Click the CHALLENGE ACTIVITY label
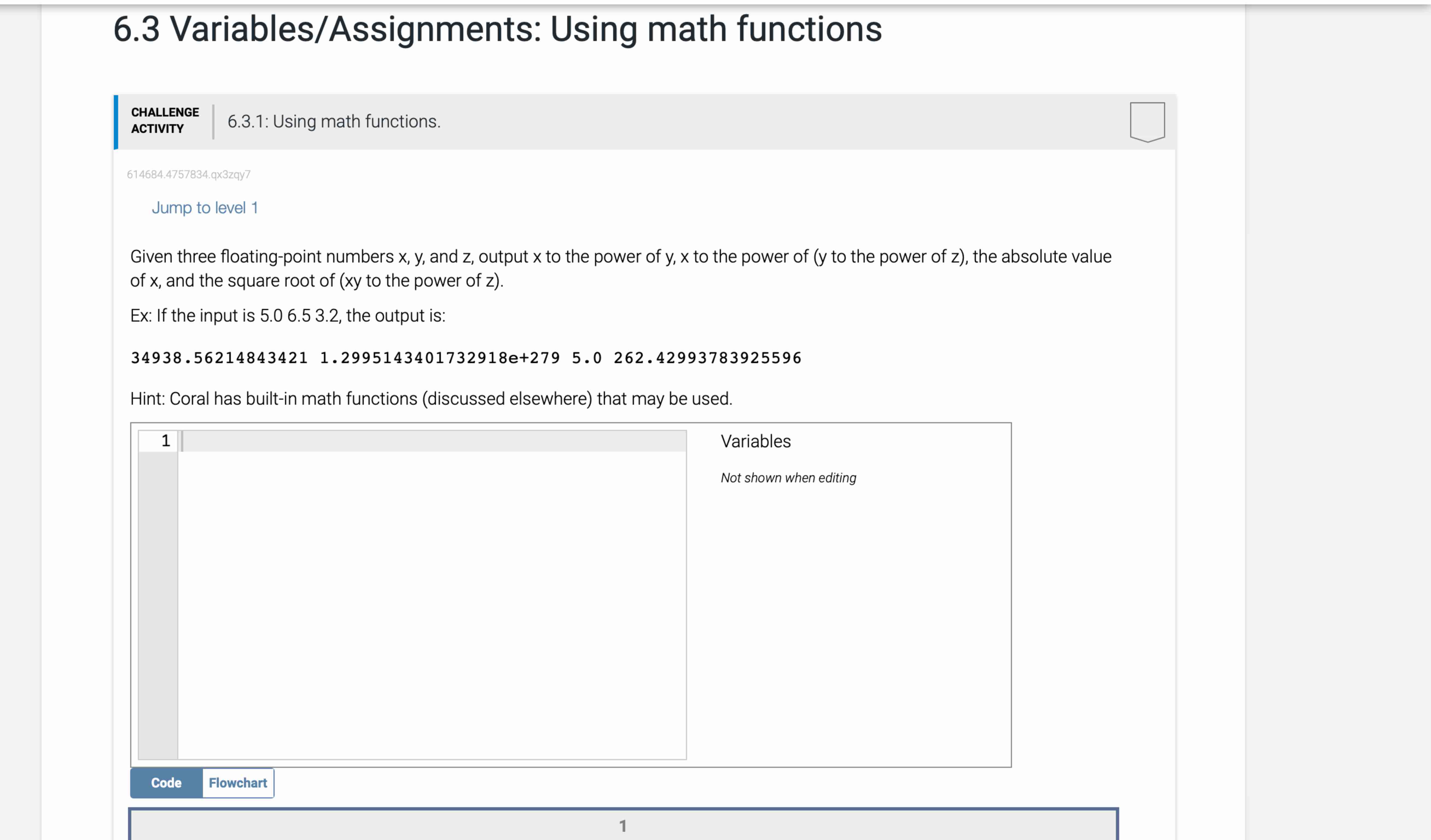Screen dimensions: 1431x840 [x=165, y=120]
